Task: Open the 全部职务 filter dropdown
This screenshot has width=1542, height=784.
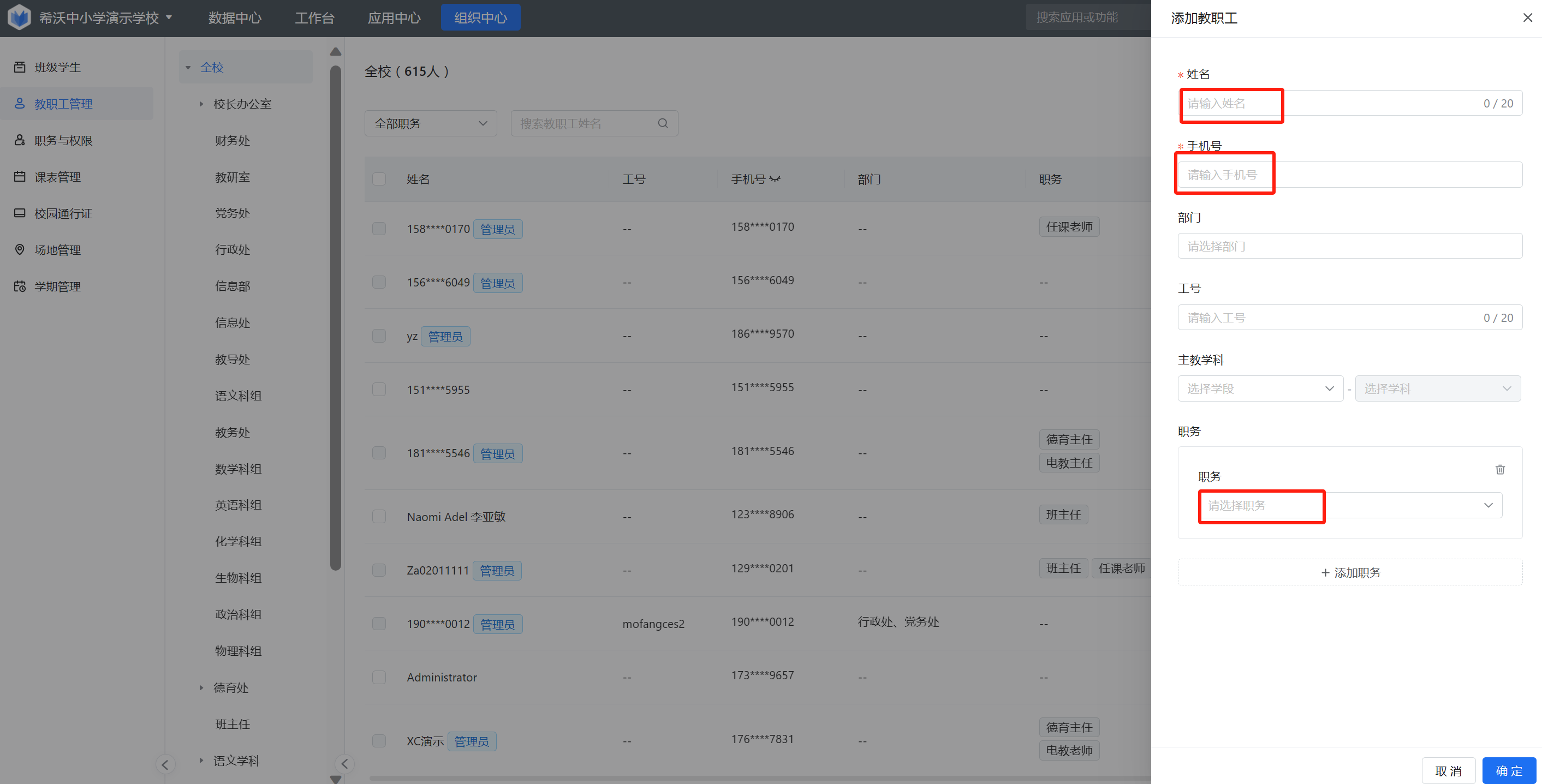Action: [x=430, y=123]
